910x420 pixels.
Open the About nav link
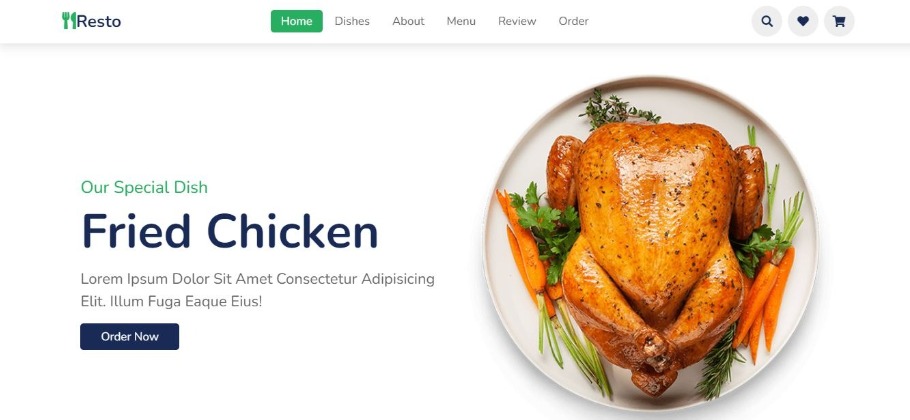click(x=408, y=21)
